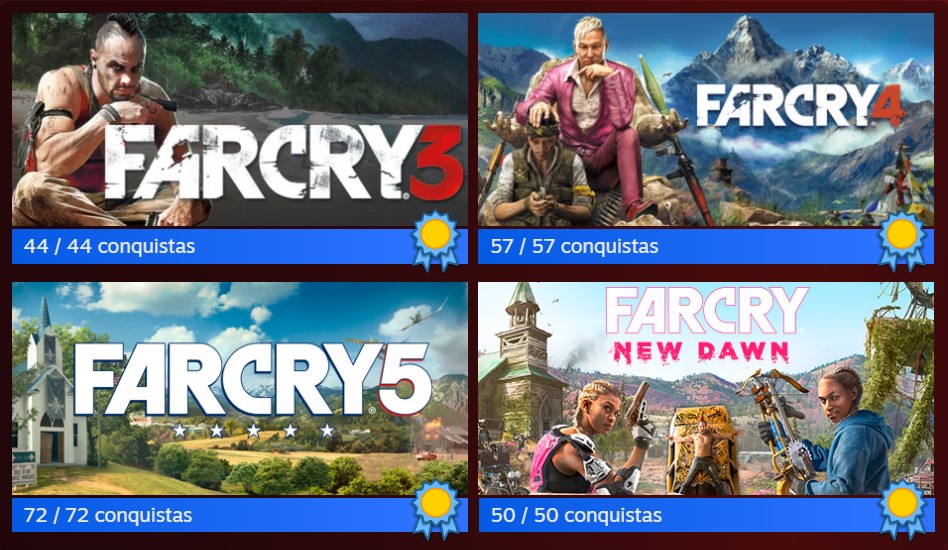Click the FARCRY3 logo text

[x=284, y=163]
